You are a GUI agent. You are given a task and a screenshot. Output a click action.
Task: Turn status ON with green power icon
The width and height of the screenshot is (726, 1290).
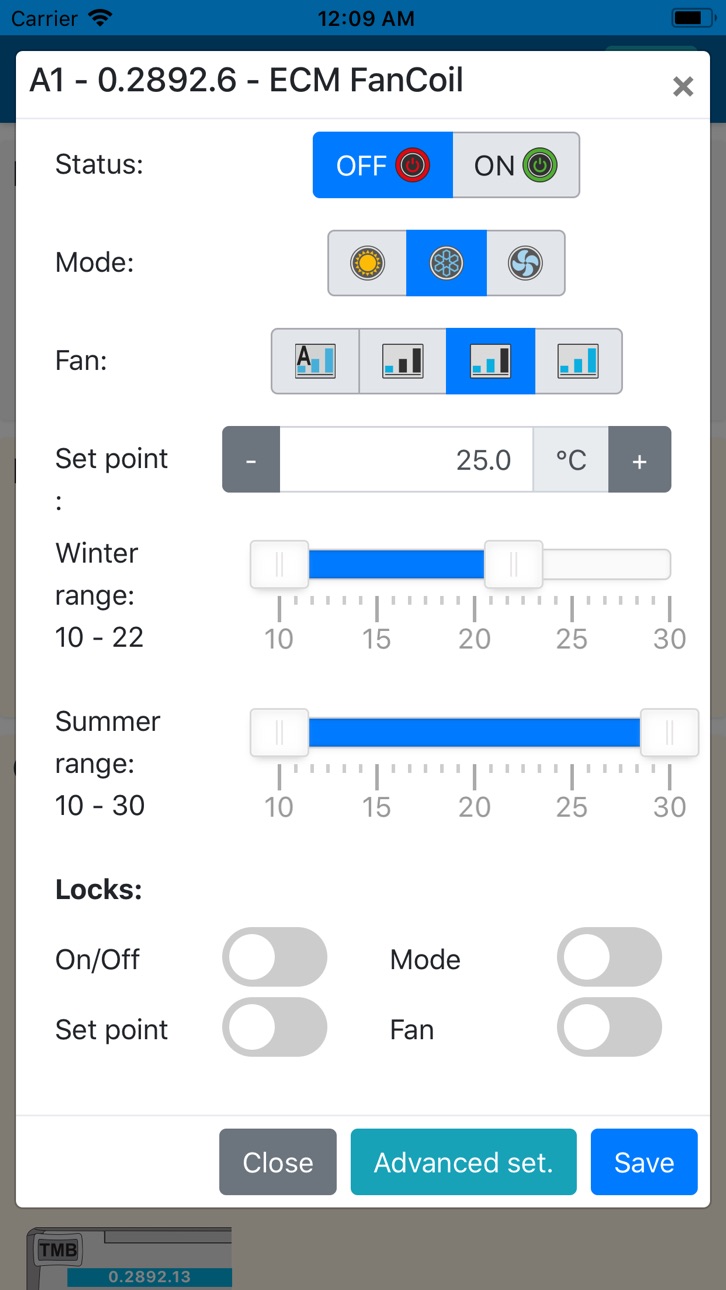coord(516,165)
